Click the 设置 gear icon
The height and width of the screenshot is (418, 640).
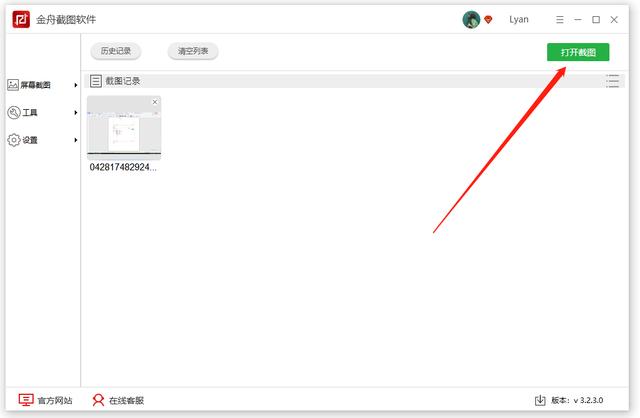click(x=13, y=140)
